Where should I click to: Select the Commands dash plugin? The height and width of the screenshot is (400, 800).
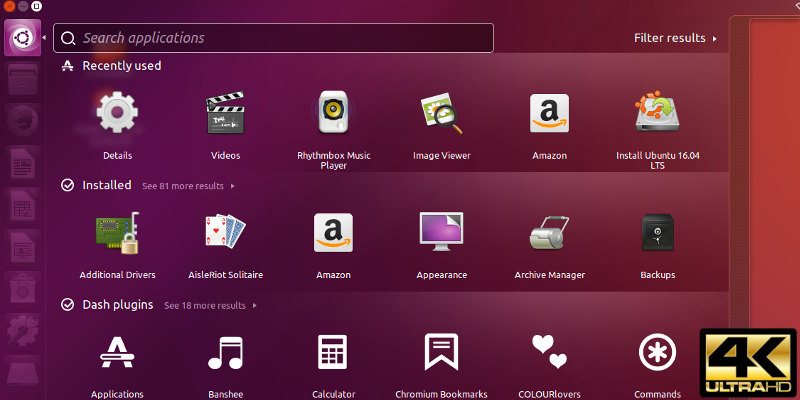(658, 352)
